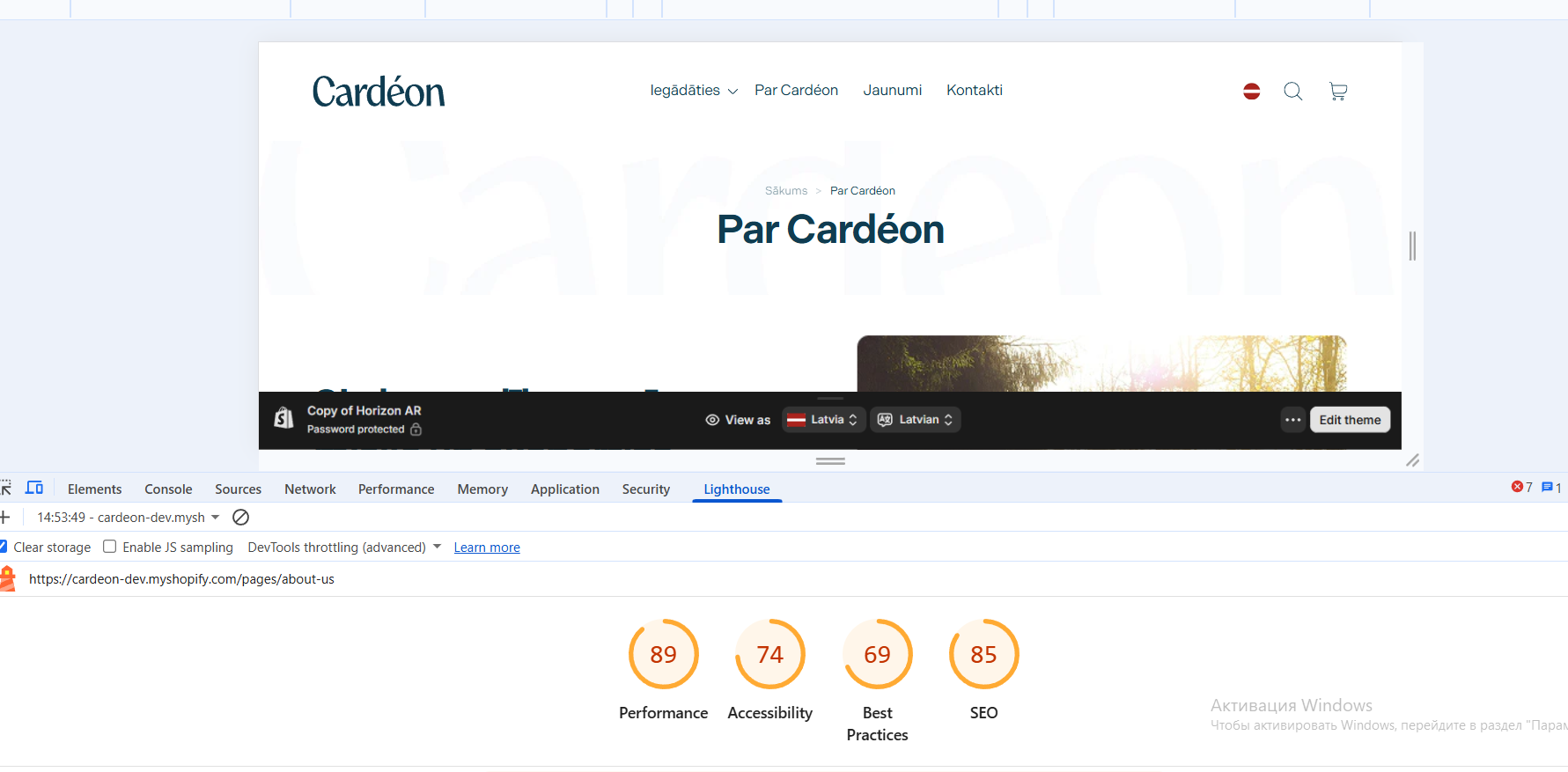Click the SEO score gauge 85

tap(983, 654)
